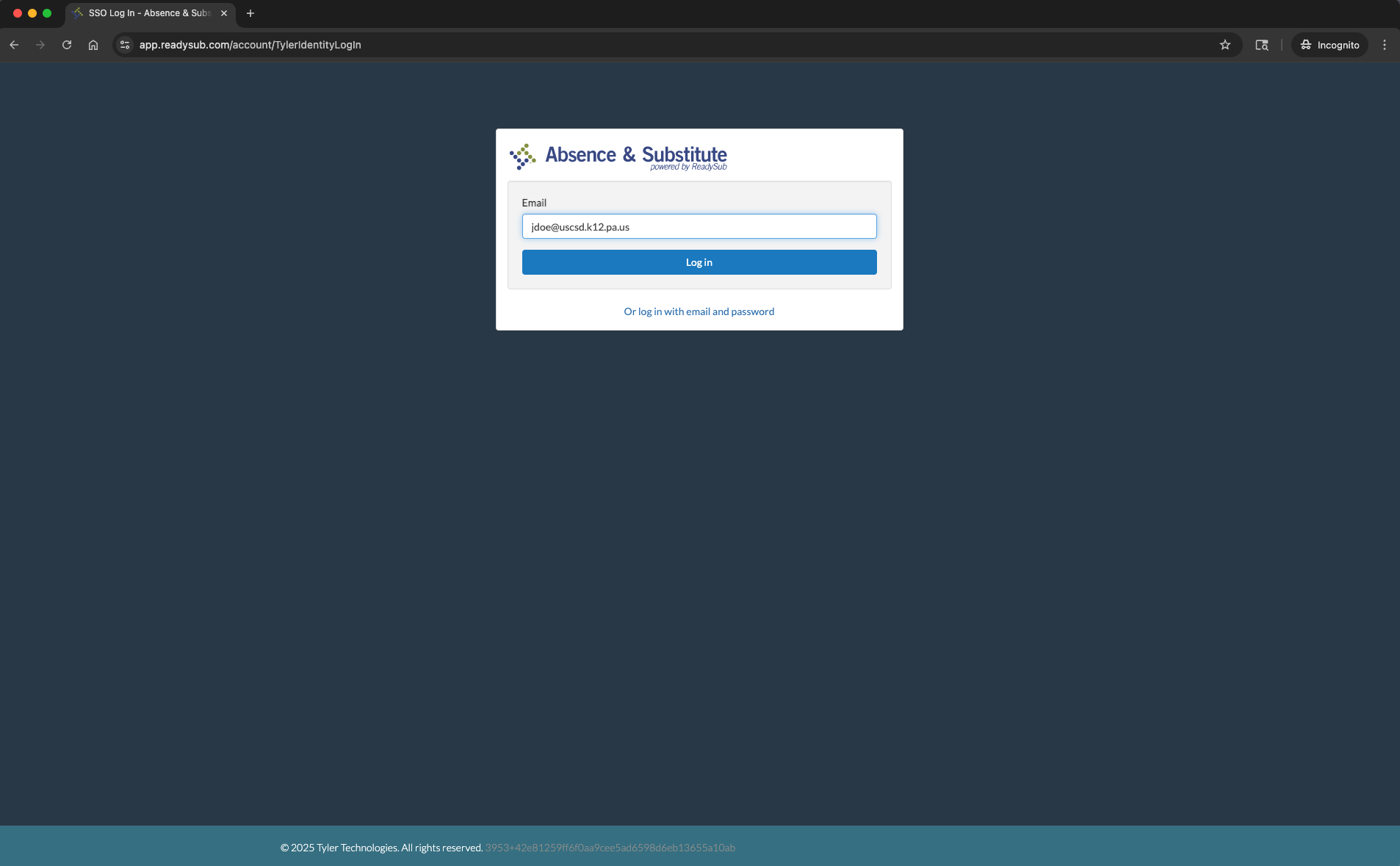Close the window with red button
Viewport: 1400px width, 866px height.
point(18,13)
